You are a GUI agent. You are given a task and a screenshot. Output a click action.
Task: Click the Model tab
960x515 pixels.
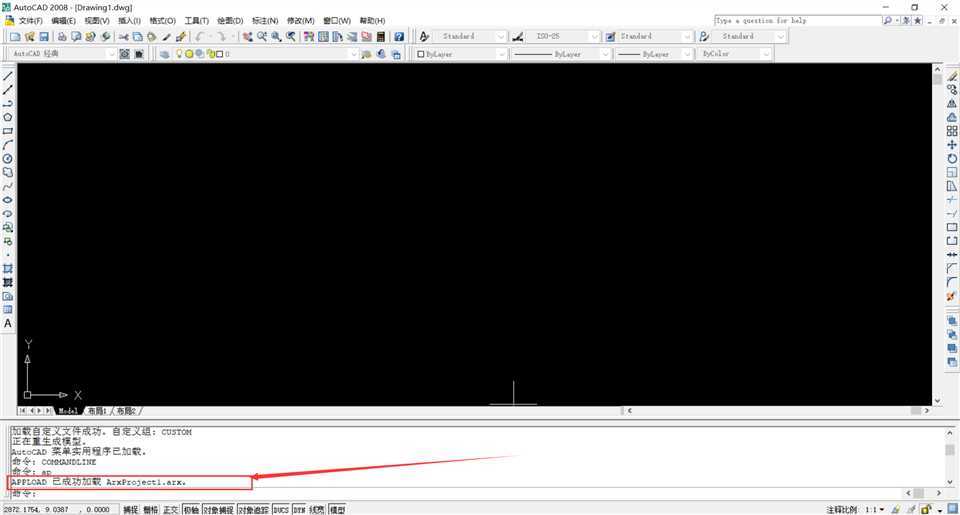(67, 411)
